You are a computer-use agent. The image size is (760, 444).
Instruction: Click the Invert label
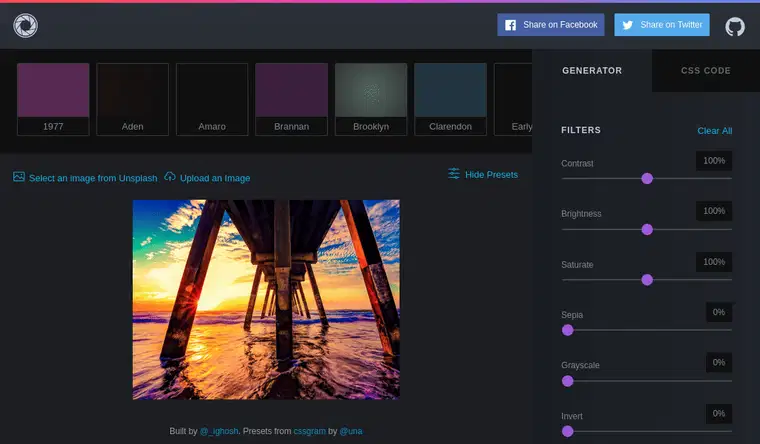[x=572, y=416]
